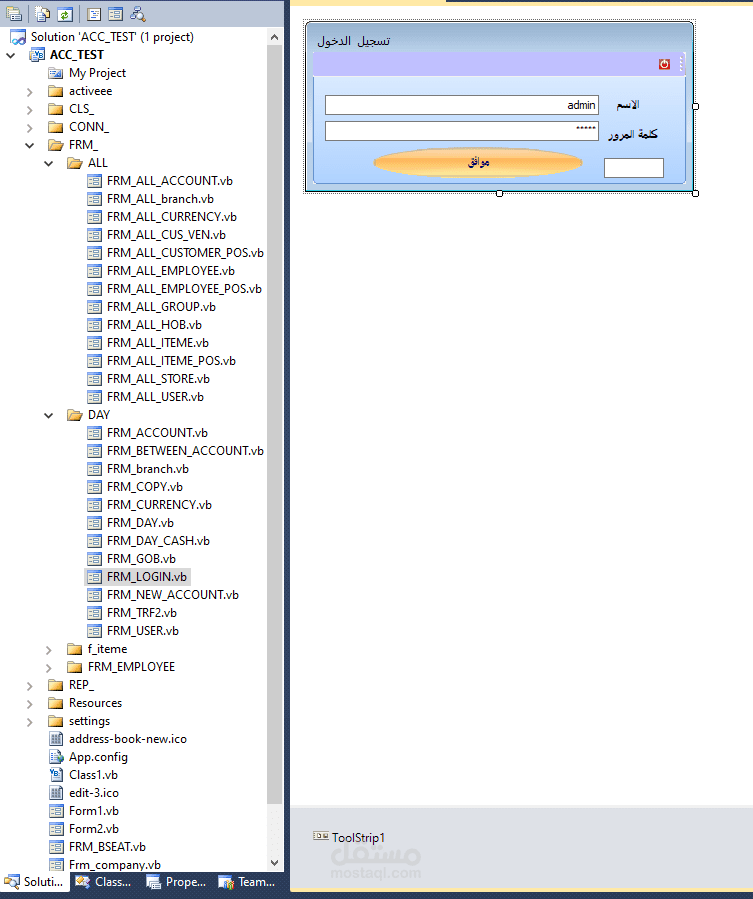
Task: Select the My Project node
Action: (97, 73)
